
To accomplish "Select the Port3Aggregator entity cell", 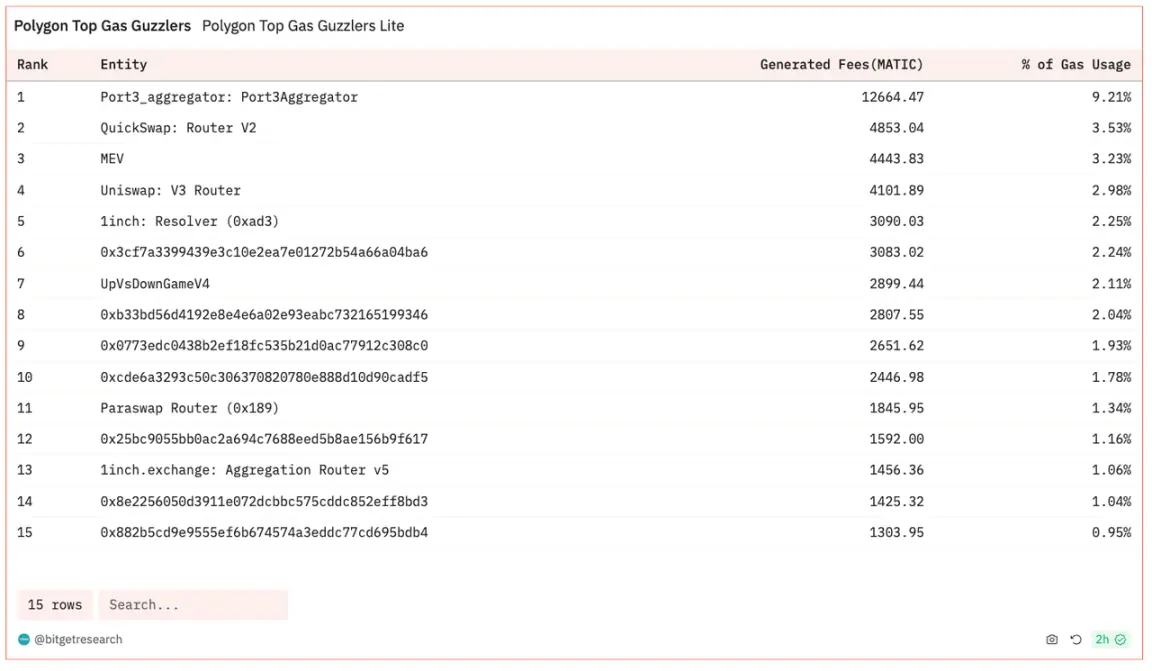I will click(x=229, y=97).
